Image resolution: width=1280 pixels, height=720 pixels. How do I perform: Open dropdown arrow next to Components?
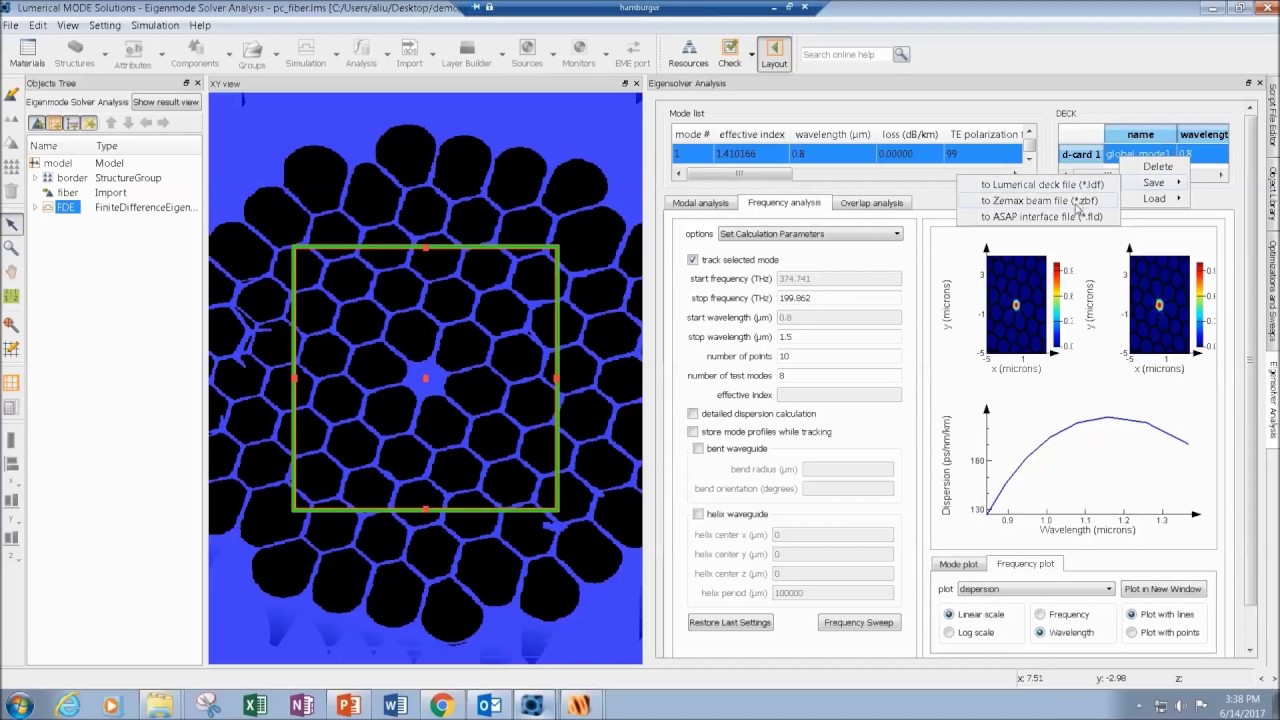[228, 55]
